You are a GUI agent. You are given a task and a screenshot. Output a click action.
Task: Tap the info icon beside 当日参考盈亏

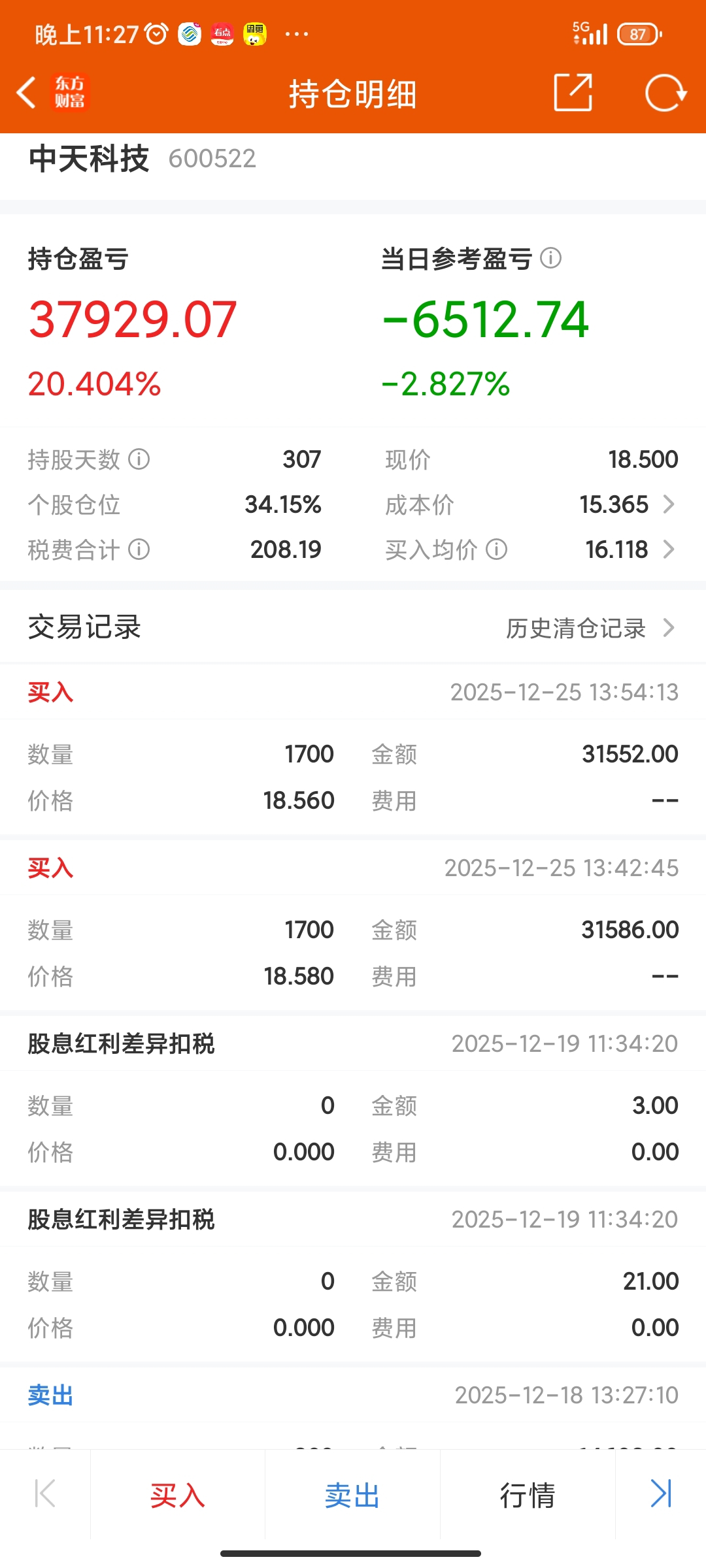pyautogui.click(x=551, y=258)
